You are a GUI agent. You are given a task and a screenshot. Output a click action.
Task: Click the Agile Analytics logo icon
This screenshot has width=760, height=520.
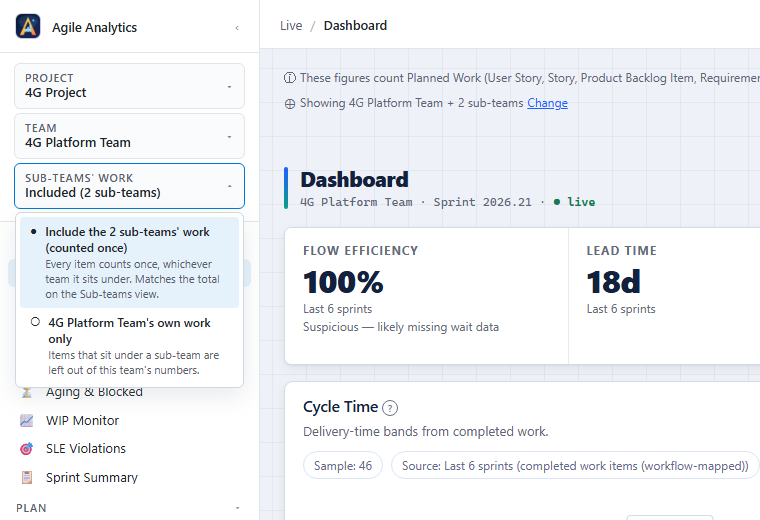point(28,26)
